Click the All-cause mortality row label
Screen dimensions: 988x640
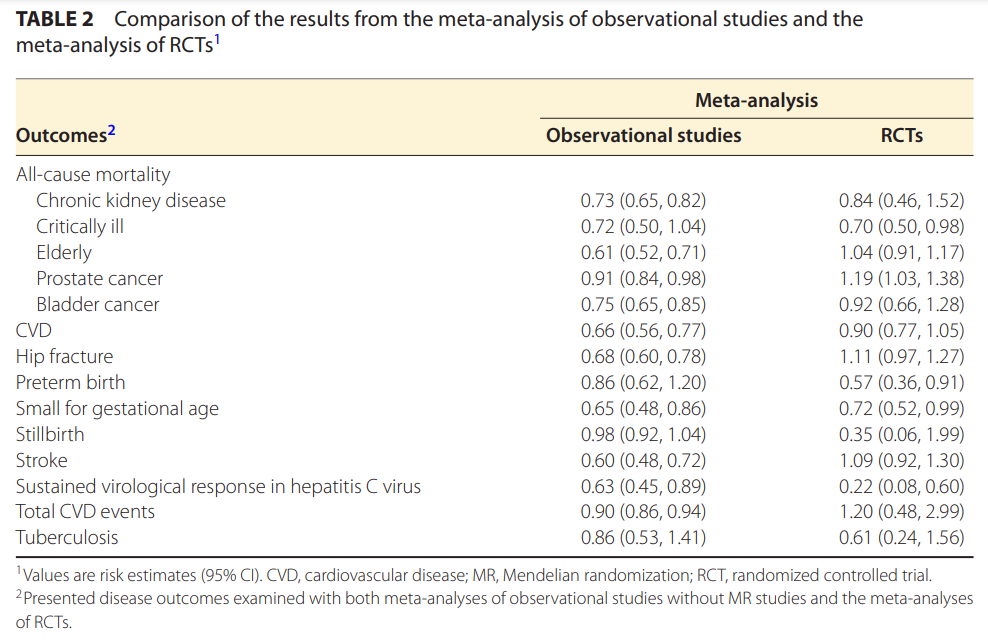click(93, 174)
